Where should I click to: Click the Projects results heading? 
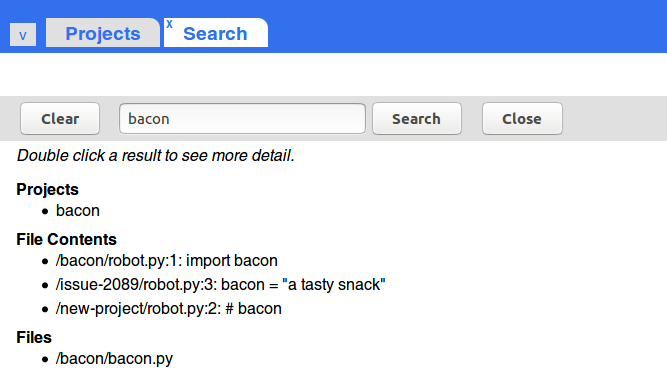click(x=47, y=189)
